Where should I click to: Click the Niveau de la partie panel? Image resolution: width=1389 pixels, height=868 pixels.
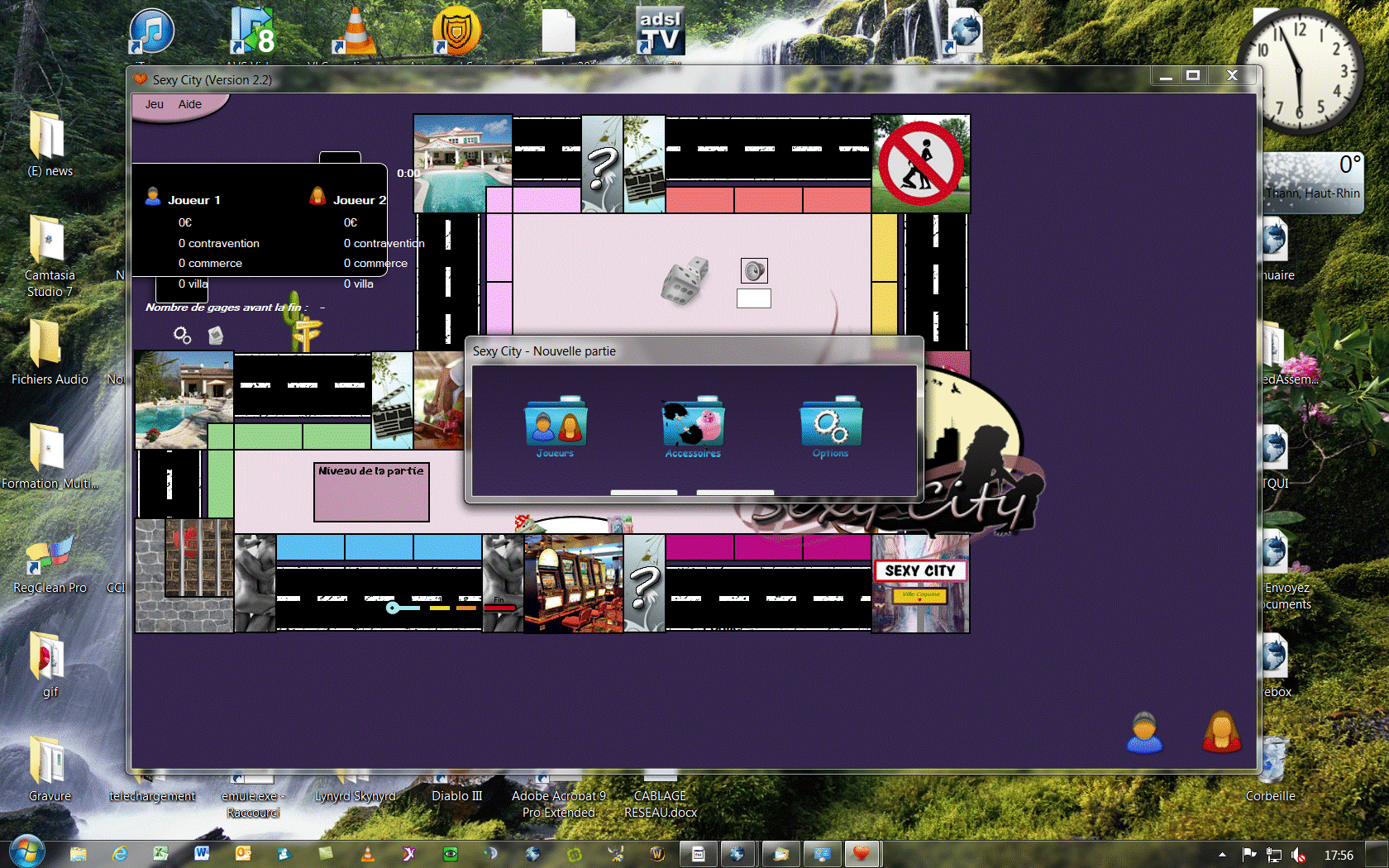(371, 492)
